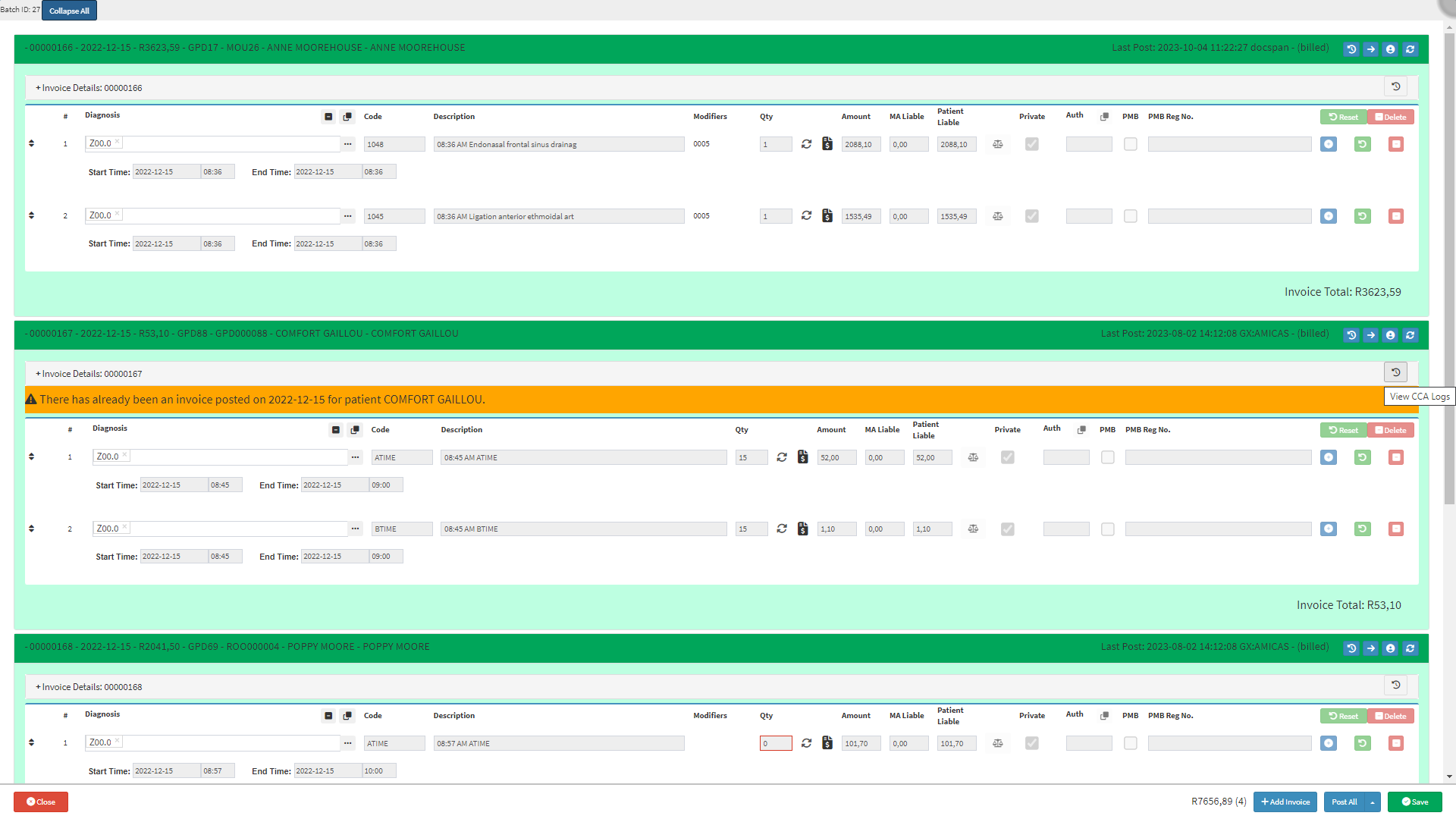Click the Add Invoice button

[1285, 802]
